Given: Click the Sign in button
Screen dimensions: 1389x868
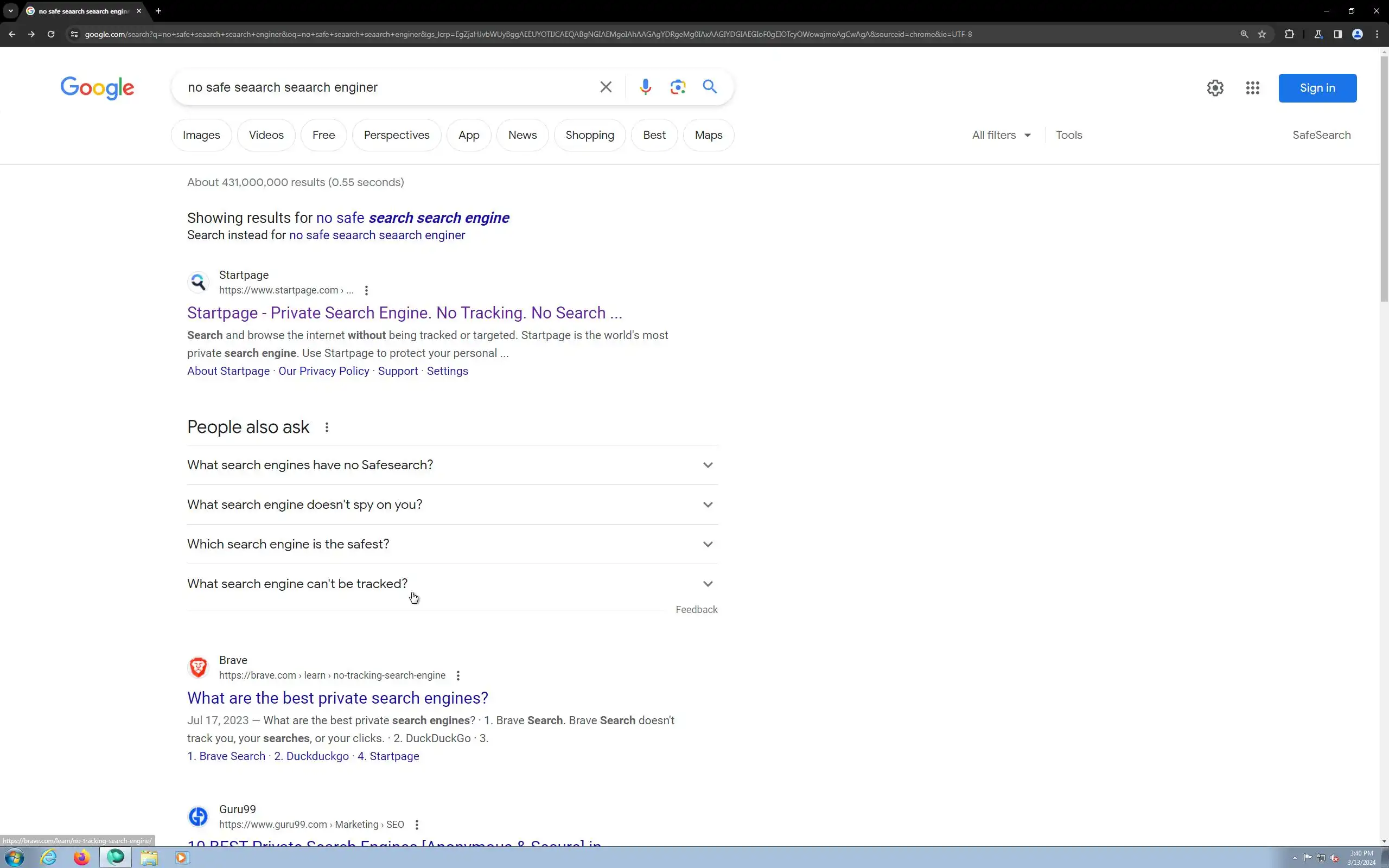Looking at the screenshot, I should (x=1317, y=88).
